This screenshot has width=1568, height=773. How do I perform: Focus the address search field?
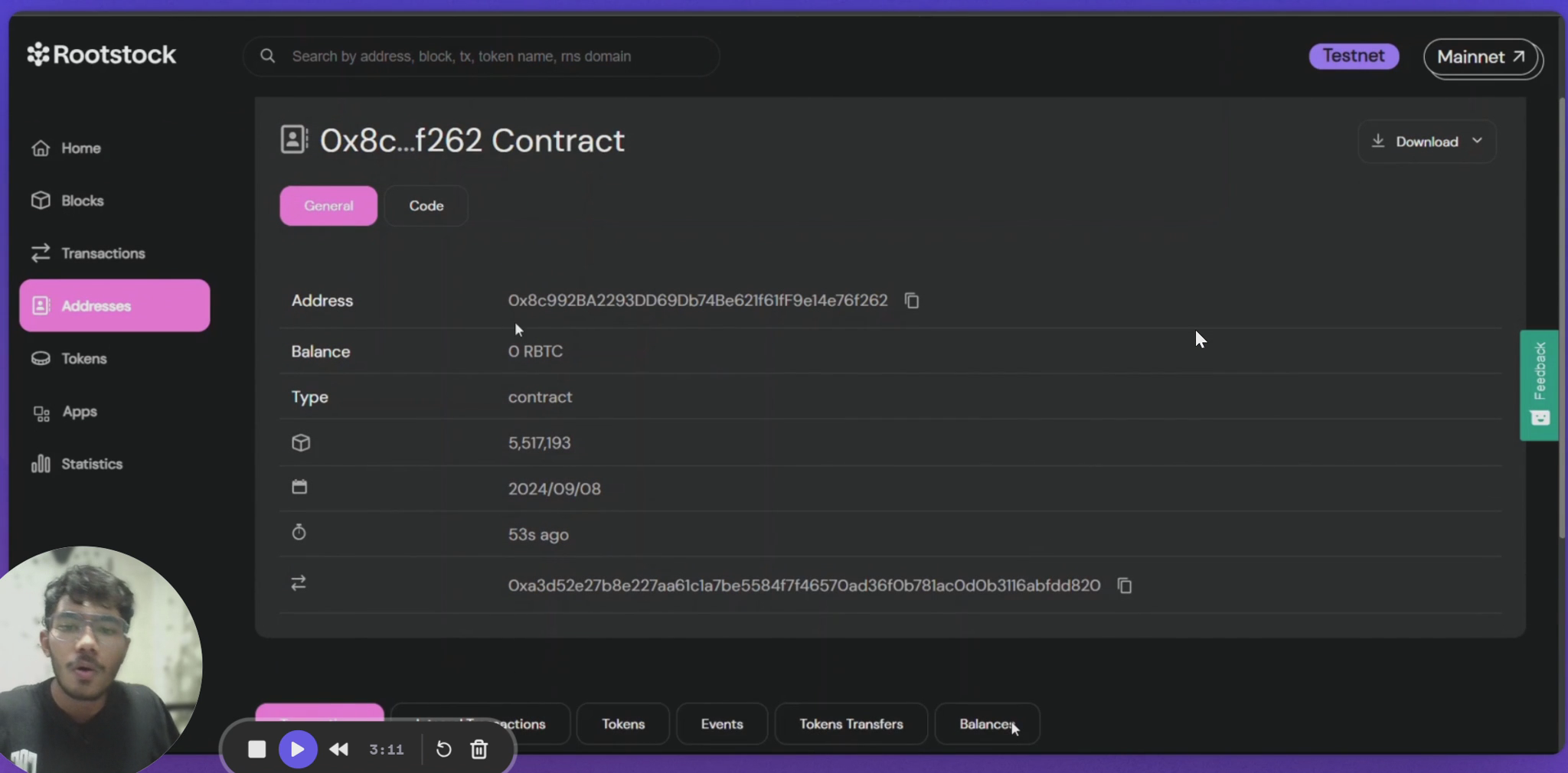coord(482,56)
